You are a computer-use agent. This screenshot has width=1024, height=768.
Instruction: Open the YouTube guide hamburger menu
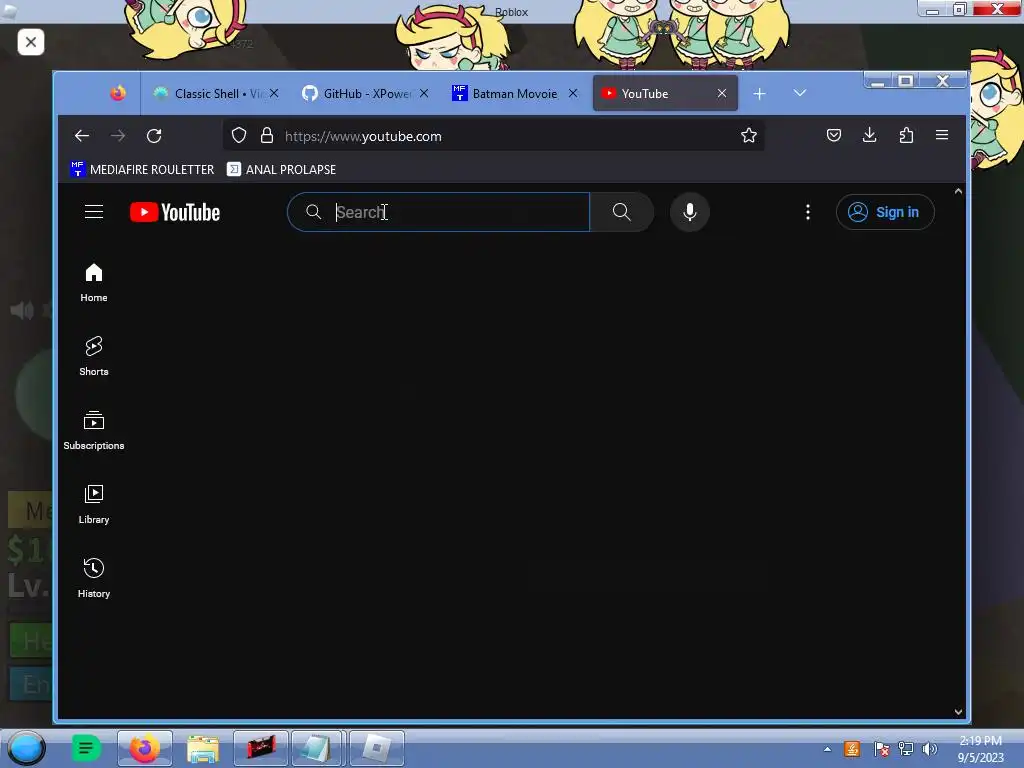point(94,212)
